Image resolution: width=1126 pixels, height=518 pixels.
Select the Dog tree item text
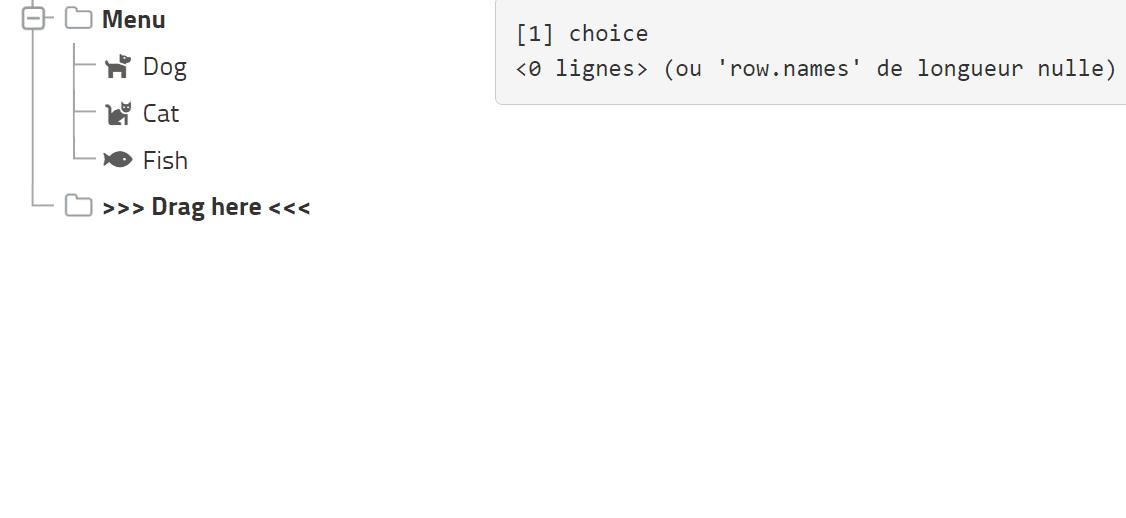pos(165,67)
